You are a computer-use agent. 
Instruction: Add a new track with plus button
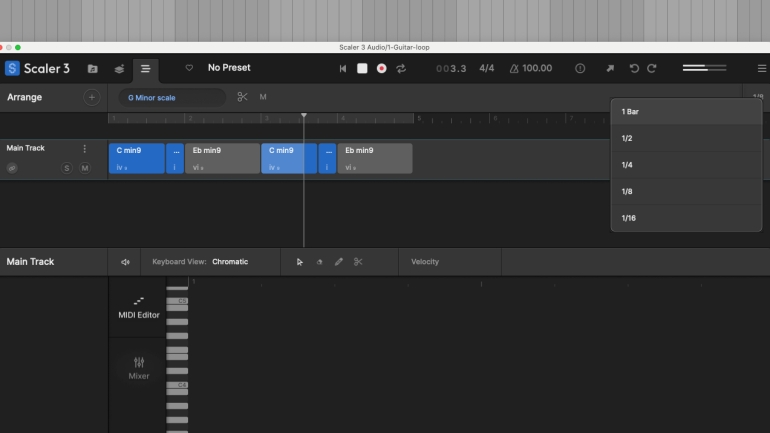coord(91,97)
